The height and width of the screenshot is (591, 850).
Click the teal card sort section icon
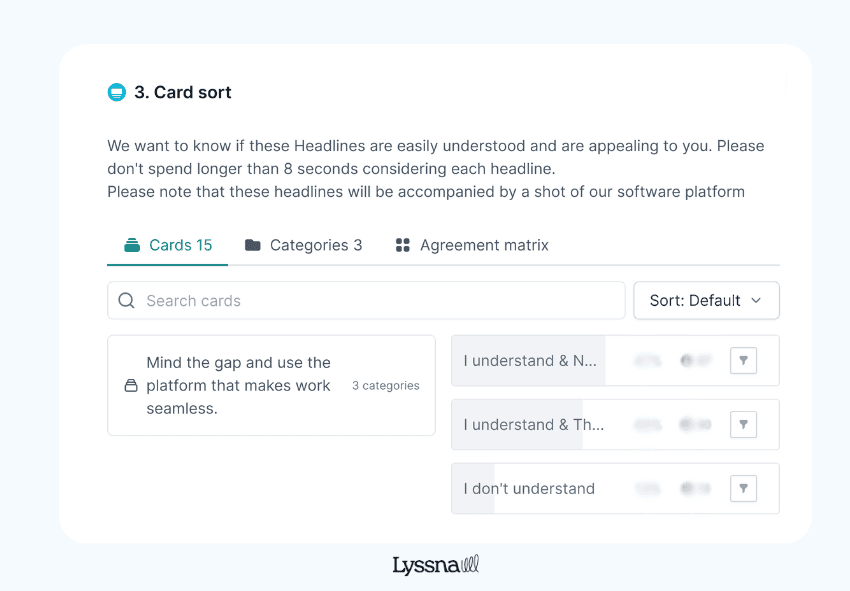pos(117,93)
